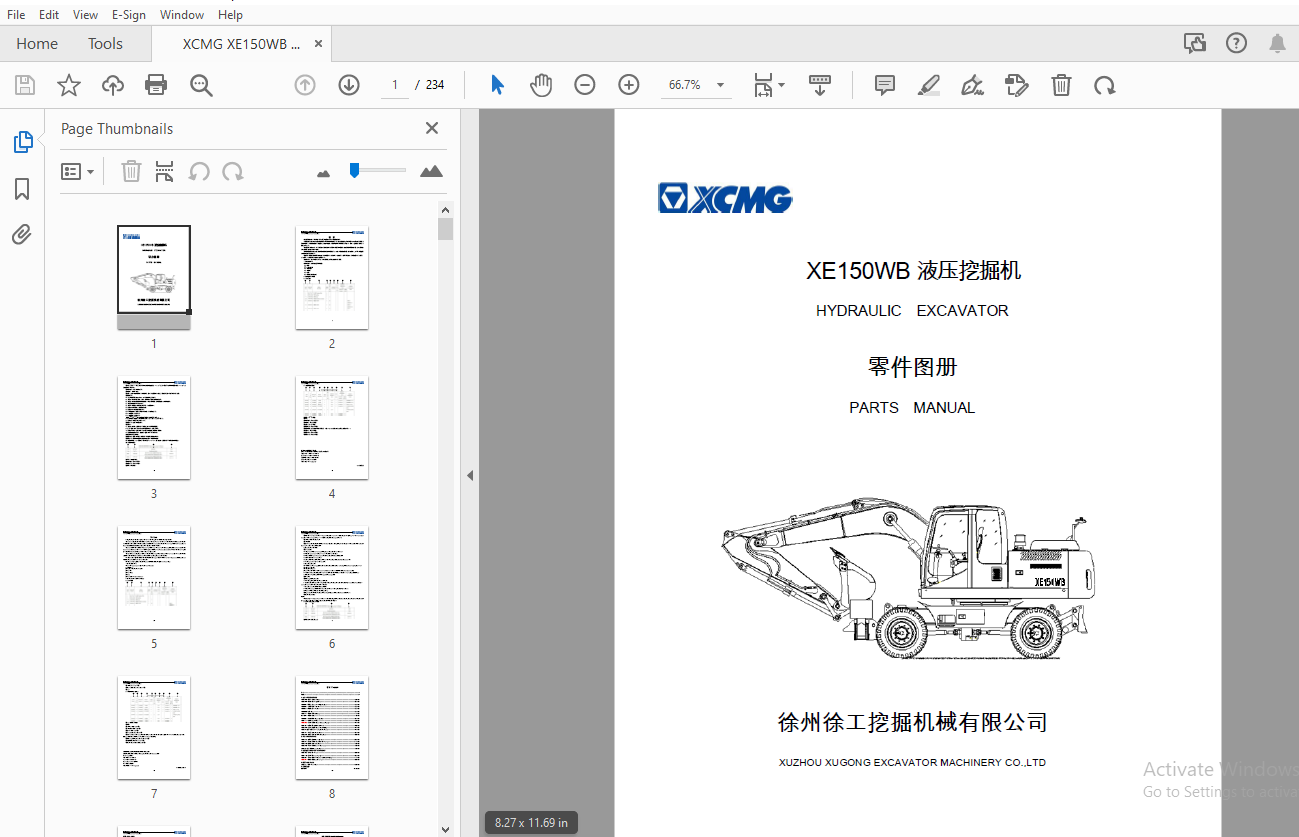This screenshot has width=1299, height=837.
Task: Open the Window menu
Action: 182,15
